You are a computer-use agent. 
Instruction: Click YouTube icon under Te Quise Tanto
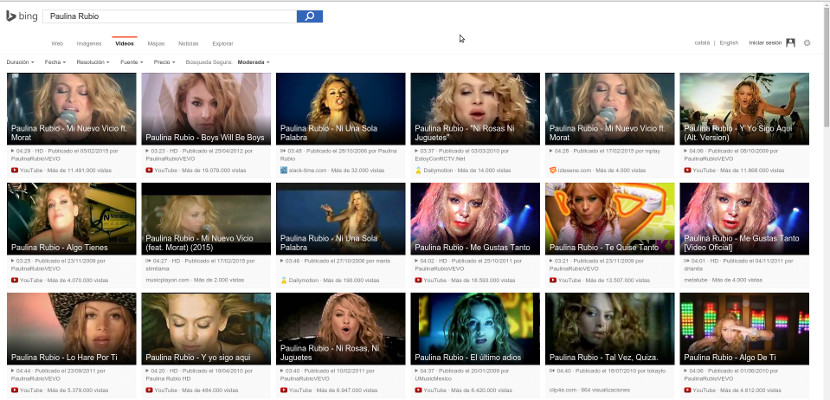[x=553, y=280]
